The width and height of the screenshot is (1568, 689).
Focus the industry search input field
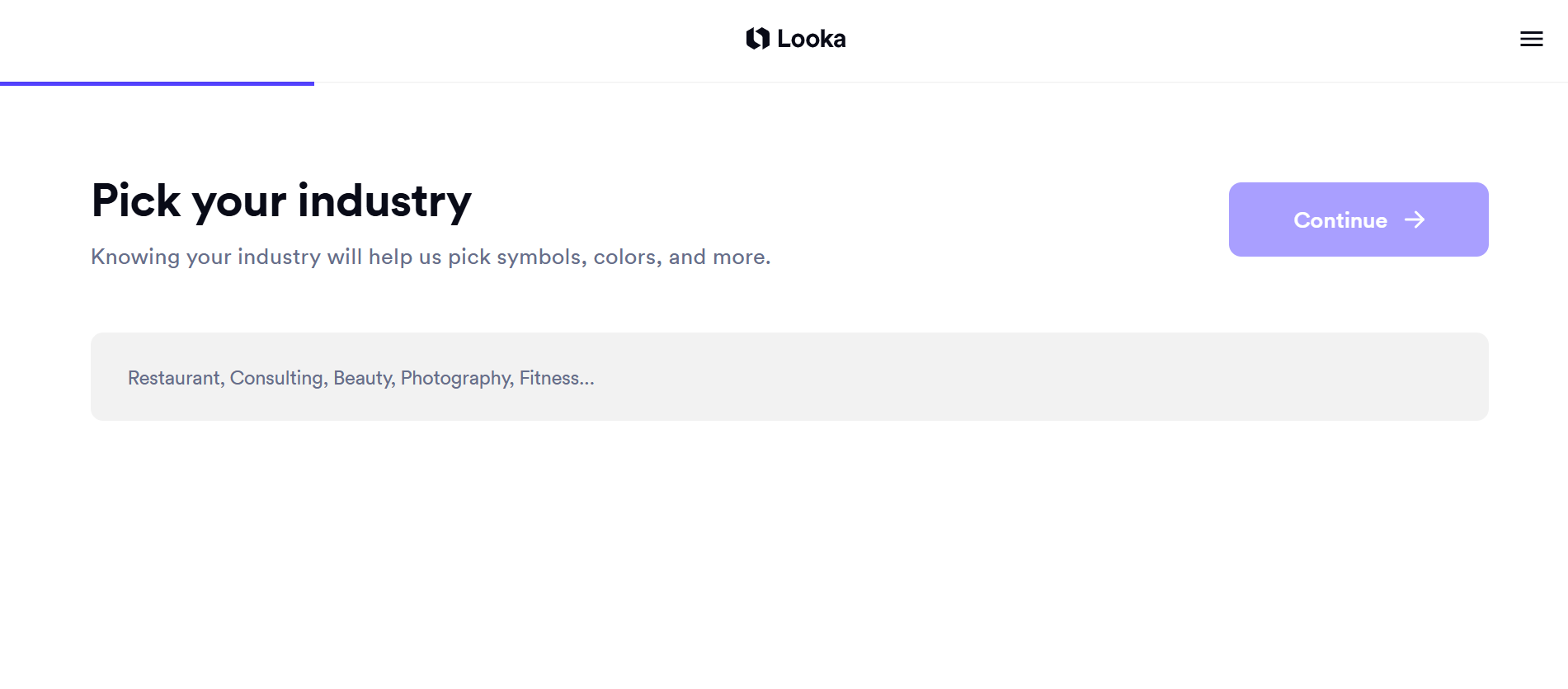[789, 377]
